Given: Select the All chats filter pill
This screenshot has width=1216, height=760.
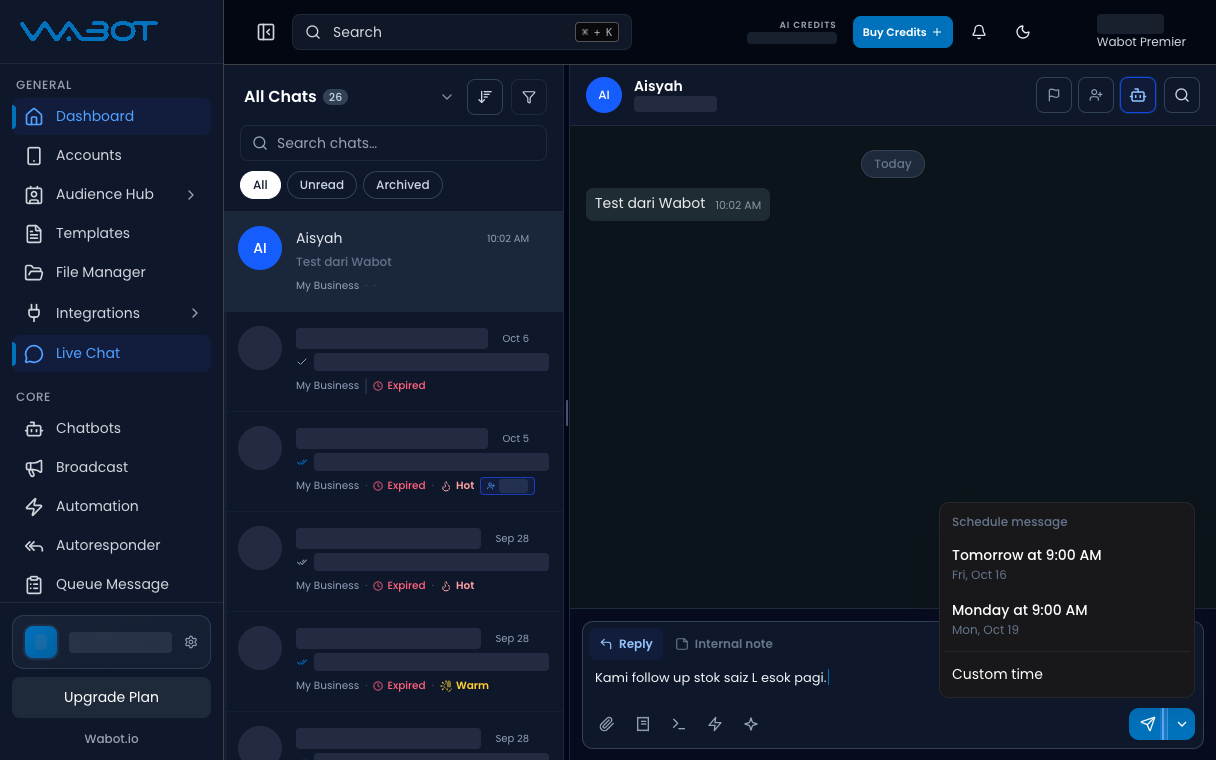Looking at the screenshot, I should [260, 185].
